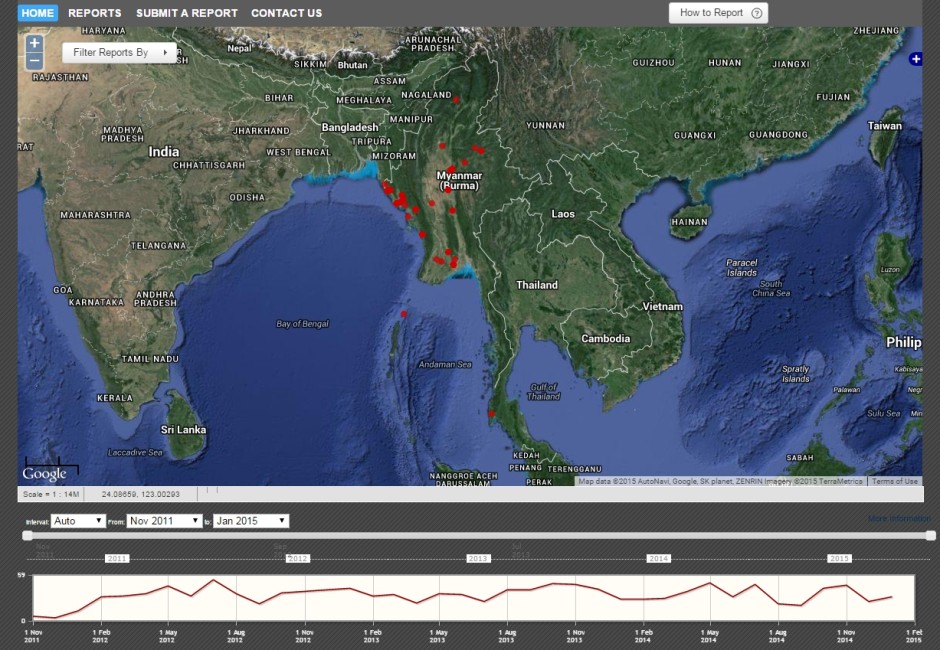Image resolution: width=940 pixels, height=650 pixels.
Task: Click the question mark icon in How to Report
Action: pos(756,13)
